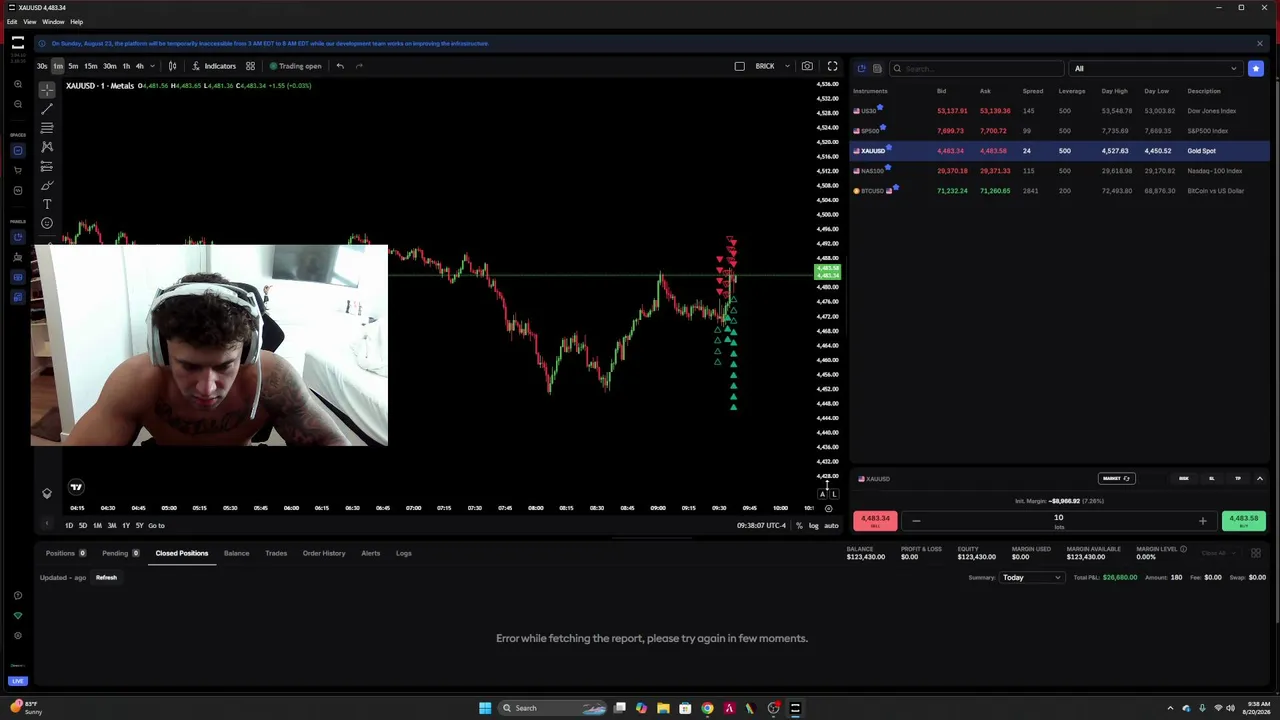Enter fullscreen chart mode
This screenshot has height=720, width=1280.
tap(832, 66)
